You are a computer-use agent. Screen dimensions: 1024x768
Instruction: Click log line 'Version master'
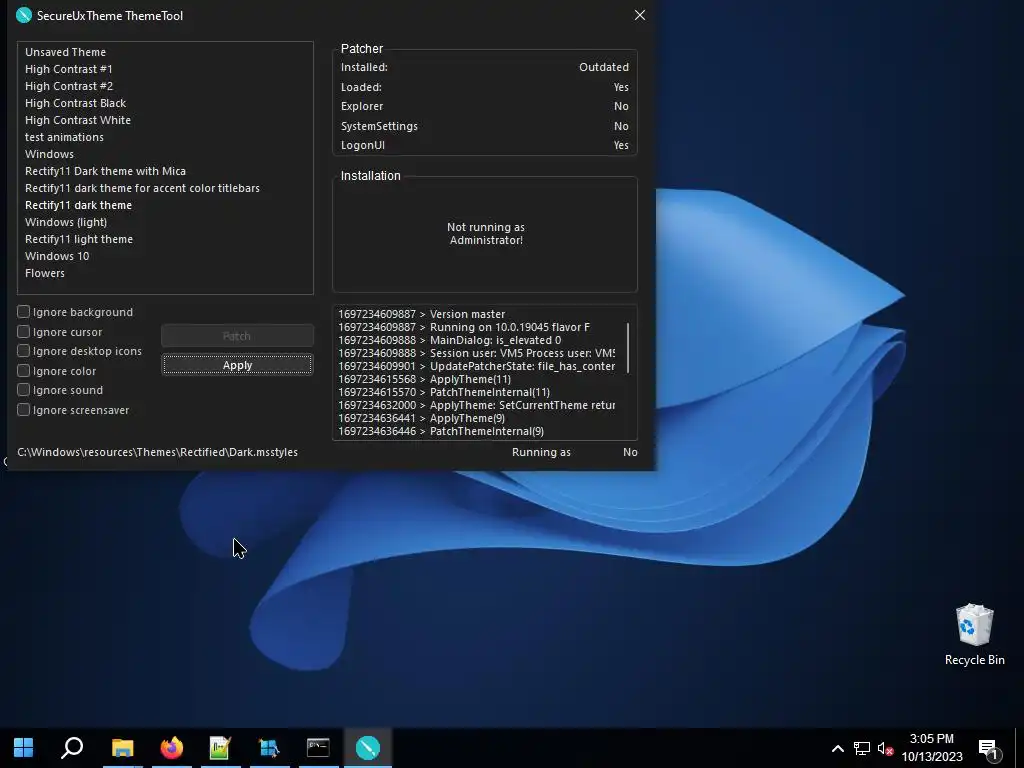click(421, 313)
